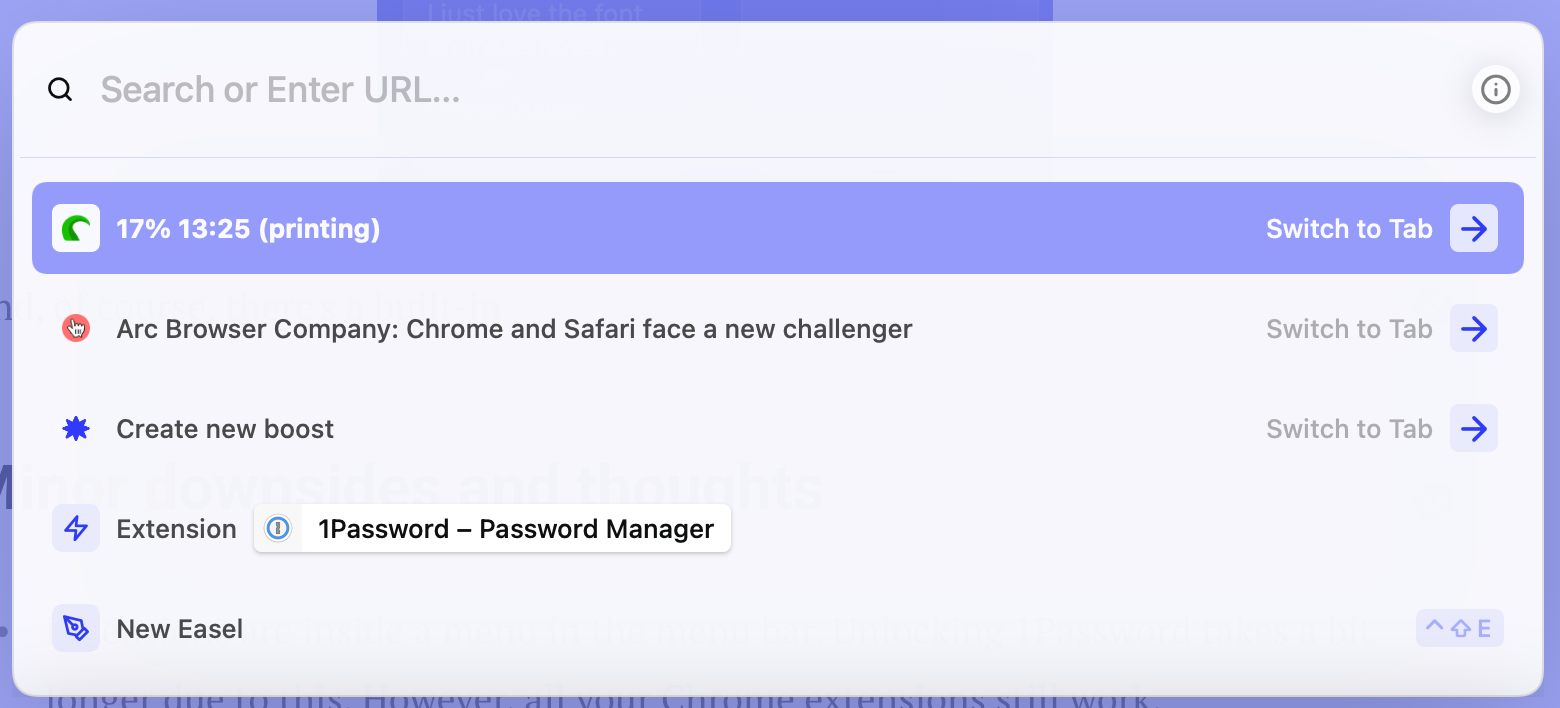Viewport: 1560px width, 708px height.
Task: Type in the Search or Enter URL field
Action: coord(700,90)
